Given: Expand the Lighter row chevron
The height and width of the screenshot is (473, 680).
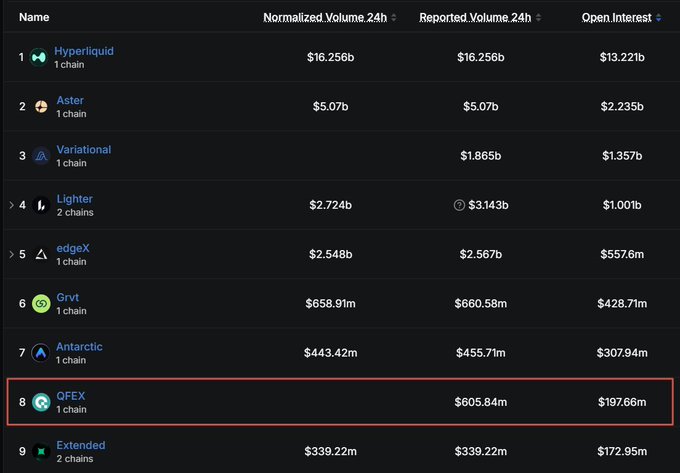Looking at the screenshot, I should [x=12, y=205].
